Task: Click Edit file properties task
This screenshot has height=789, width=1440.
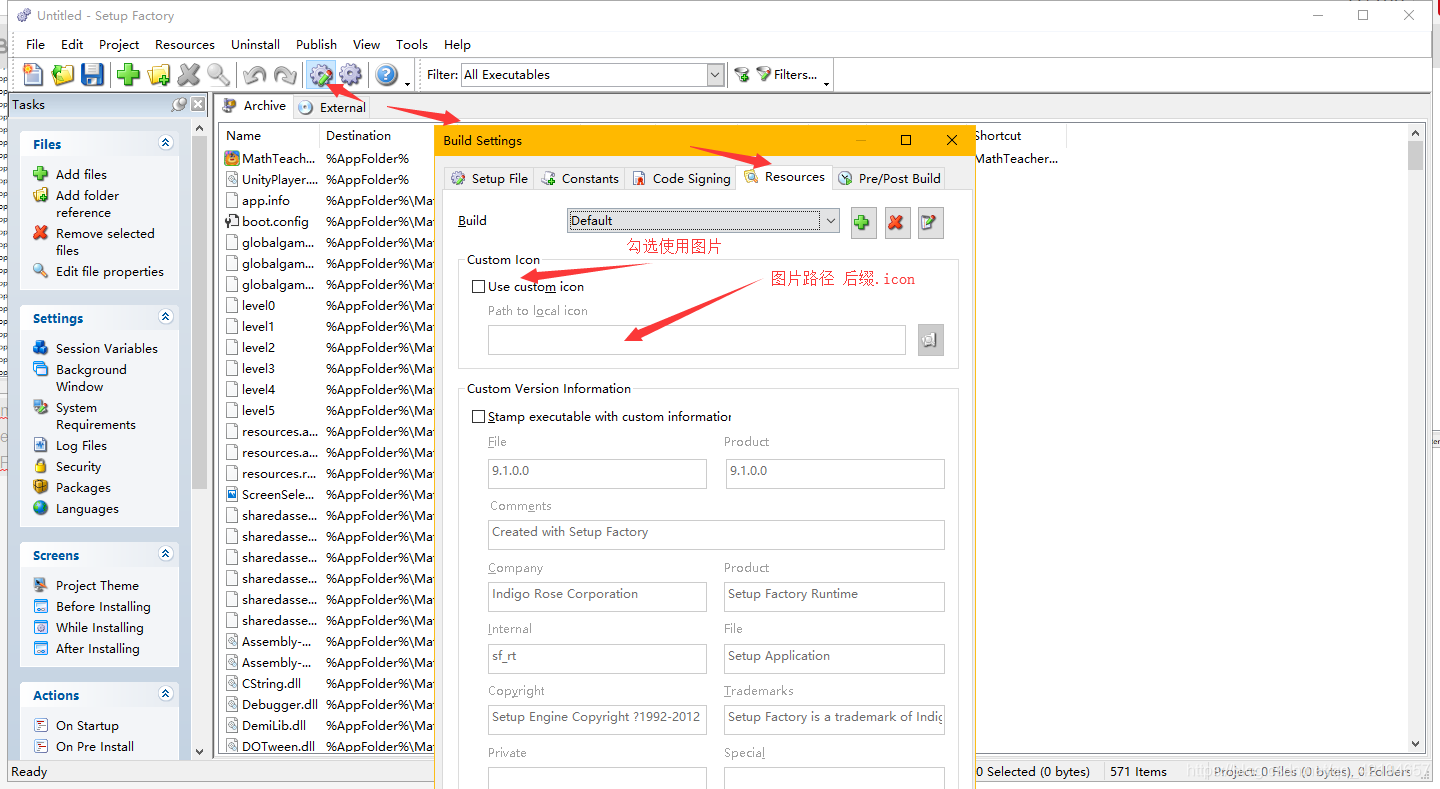Action: point(109,271)
